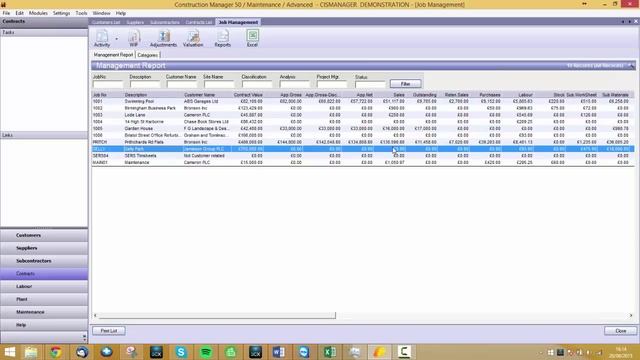640x360 pixels.
Task: Click the Filter button
Action: coord(405,84)
